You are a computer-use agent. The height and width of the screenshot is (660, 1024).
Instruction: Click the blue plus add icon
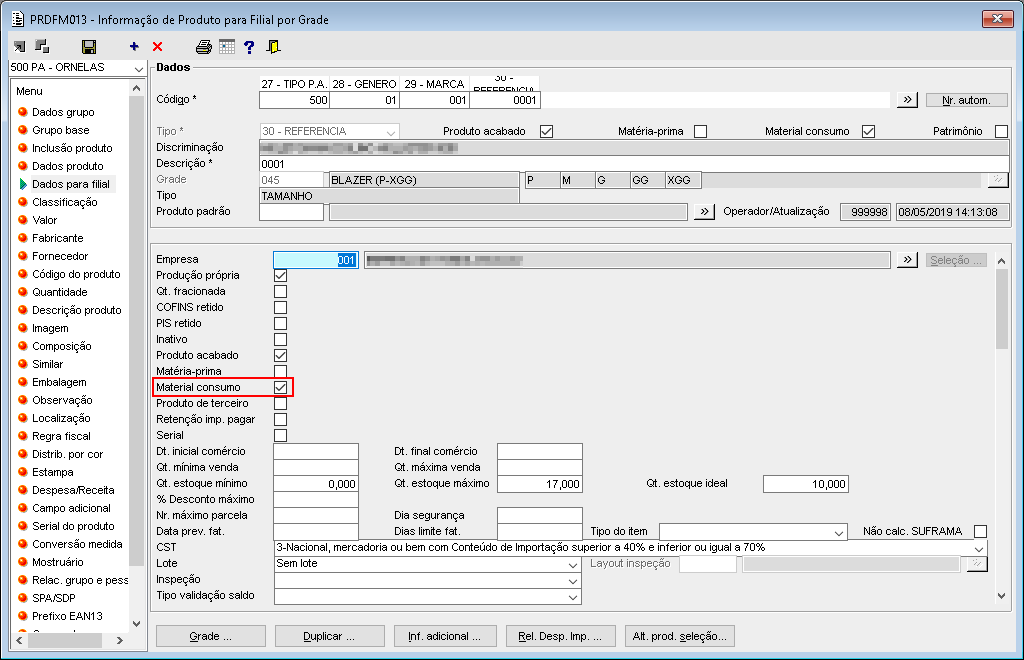pos(134,47)
